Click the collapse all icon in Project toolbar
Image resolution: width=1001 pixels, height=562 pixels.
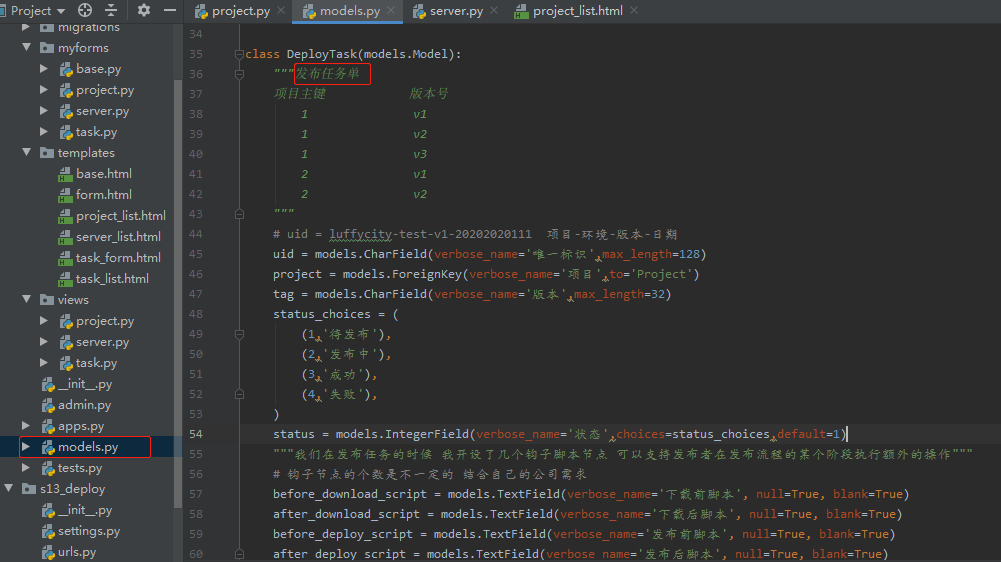point(111,10)
